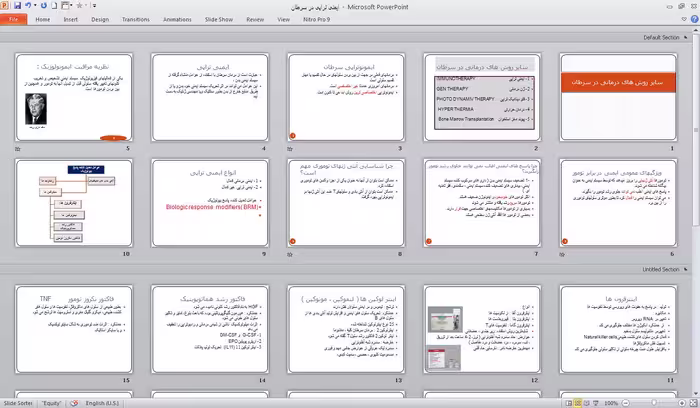Image resolution: width=700 pixels, height=408 pixels.
Task: Click English (U.S.) language in status bar
Action: tap(102, 403)
